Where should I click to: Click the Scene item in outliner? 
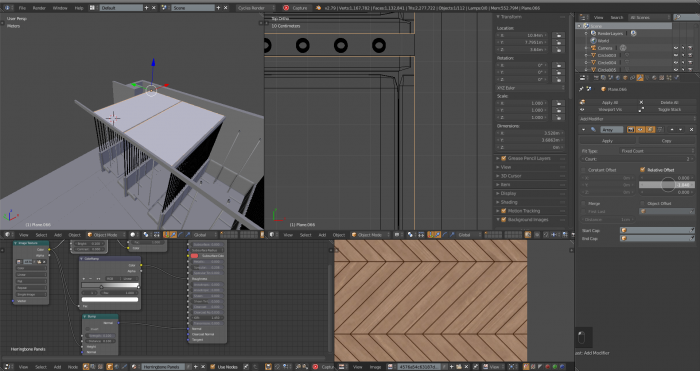click(x=596, y=26)
